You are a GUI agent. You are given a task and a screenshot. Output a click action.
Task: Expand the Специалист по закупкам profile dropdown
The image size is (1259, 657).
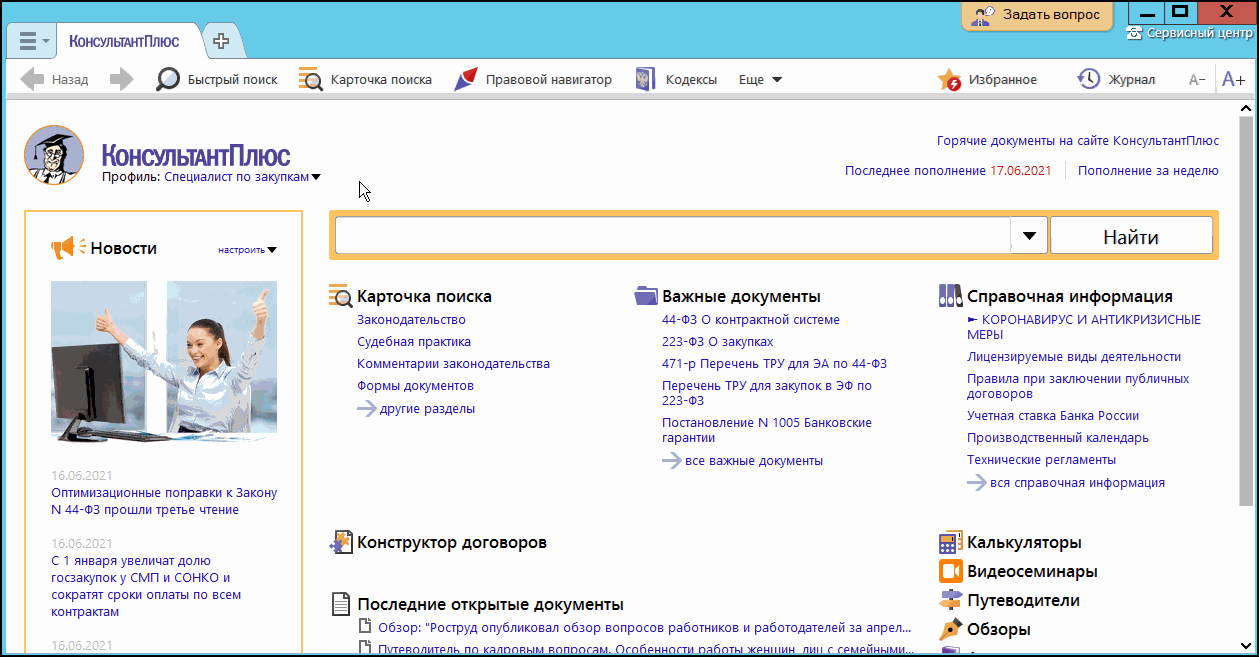243,177
